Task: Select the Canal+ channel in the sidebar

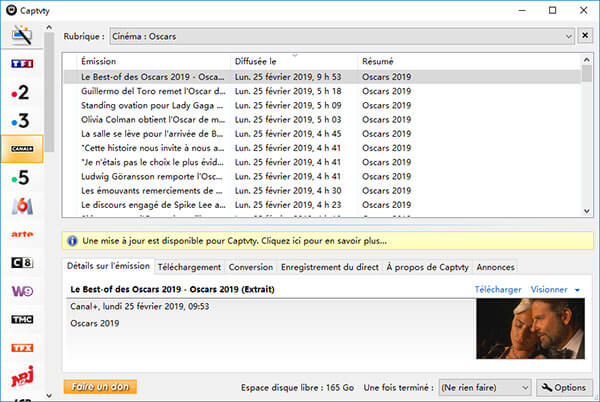Action: pyautogui.click(x=21, y=150)
